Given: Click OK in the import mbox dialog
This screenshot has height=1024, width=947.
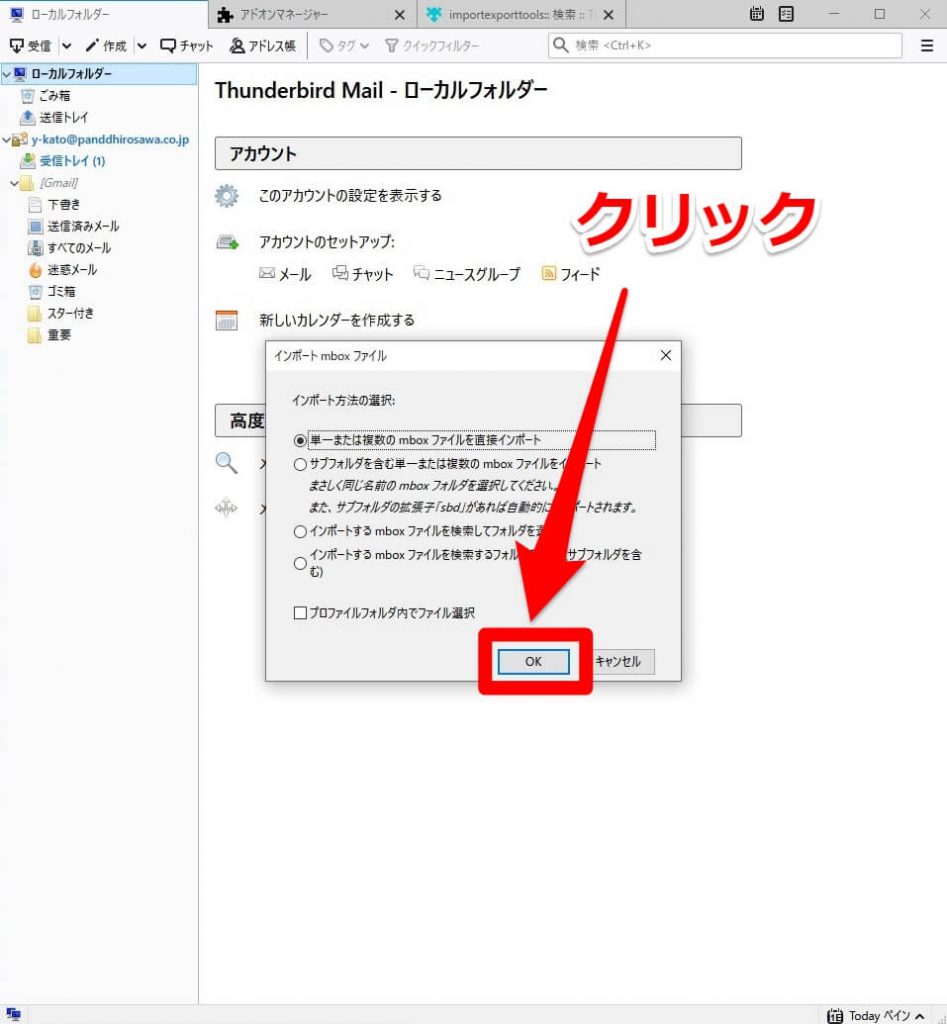Looking at the screenshot, I should pyautogui.click(x=534, y=661).
